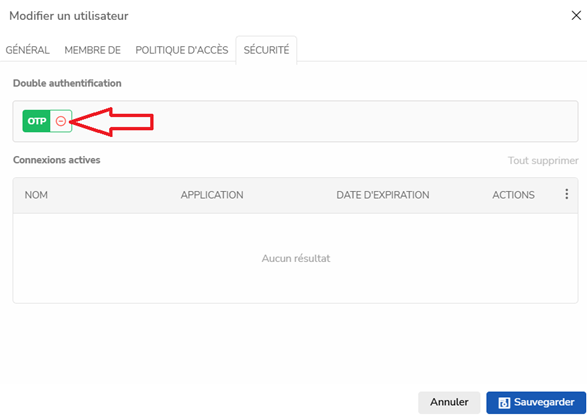This screenshot has height=418, width=587.
Task: Click the green OTP badge
Action: click(36, 121)
